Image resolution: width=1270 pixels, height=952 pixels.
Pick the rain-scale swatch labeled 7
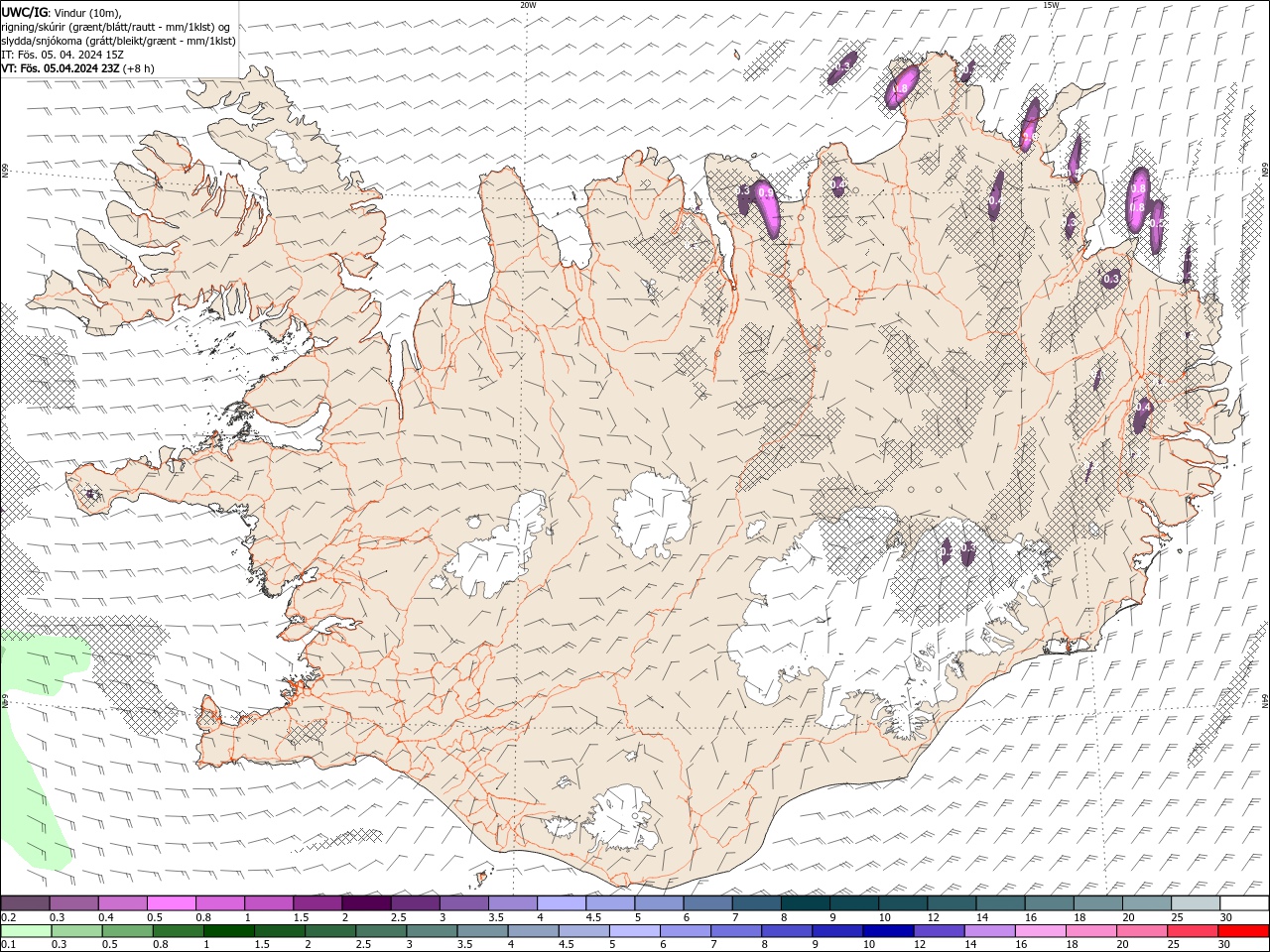736,931
